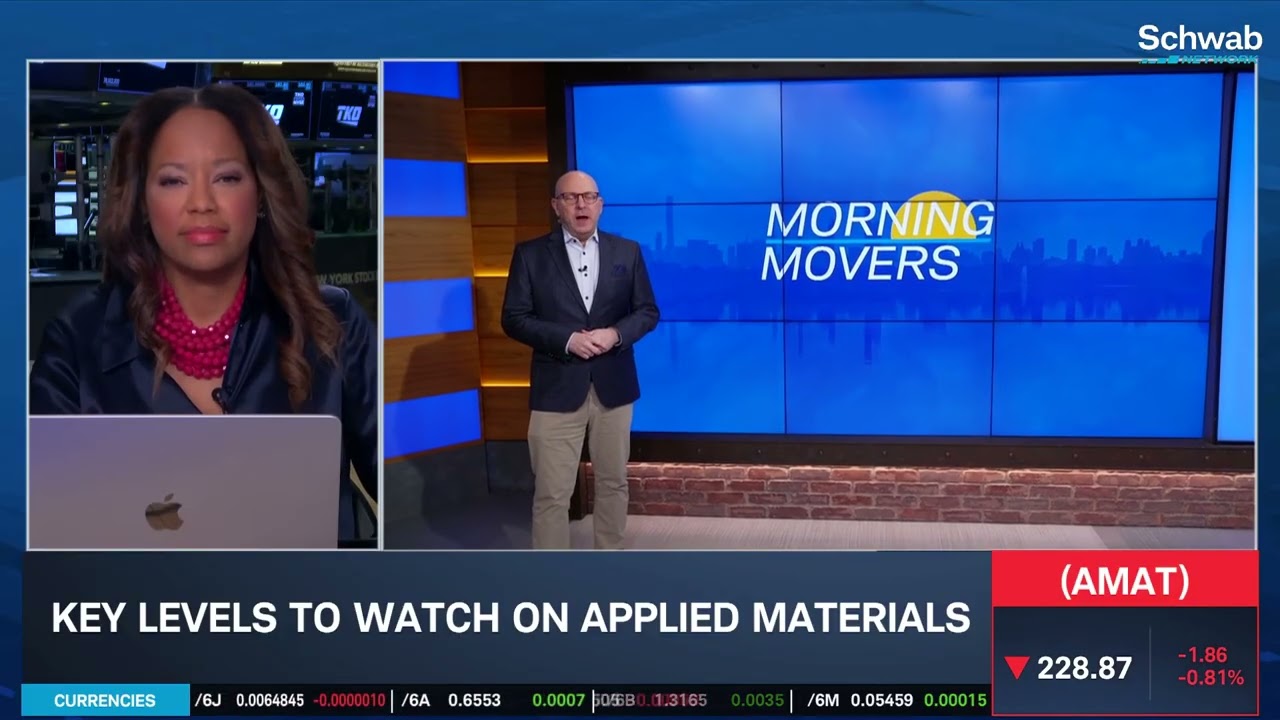Click the /6M price 0.05459

click(882, 700)
